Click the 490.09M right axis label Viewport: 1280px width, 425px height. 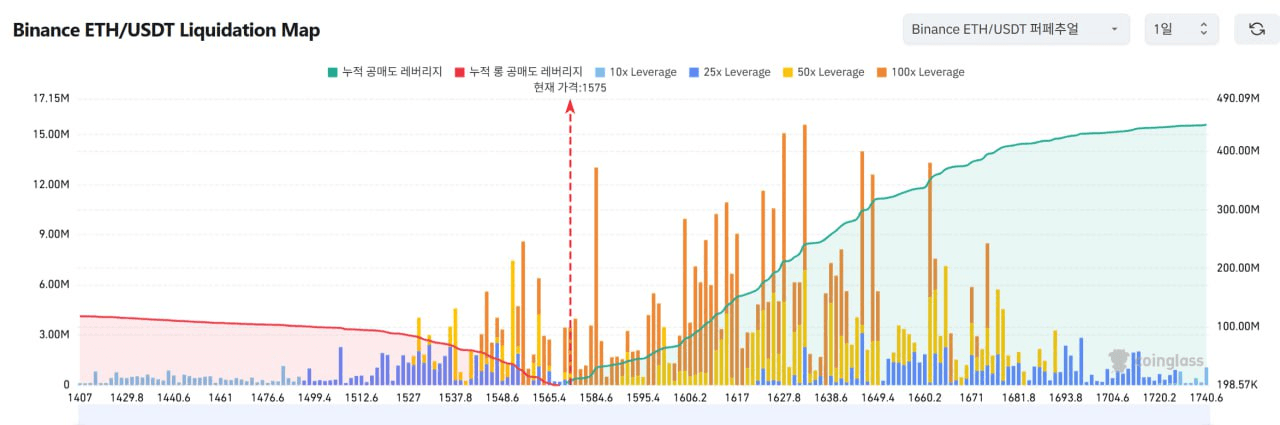pyautogui.click(x=1235, y=98)
